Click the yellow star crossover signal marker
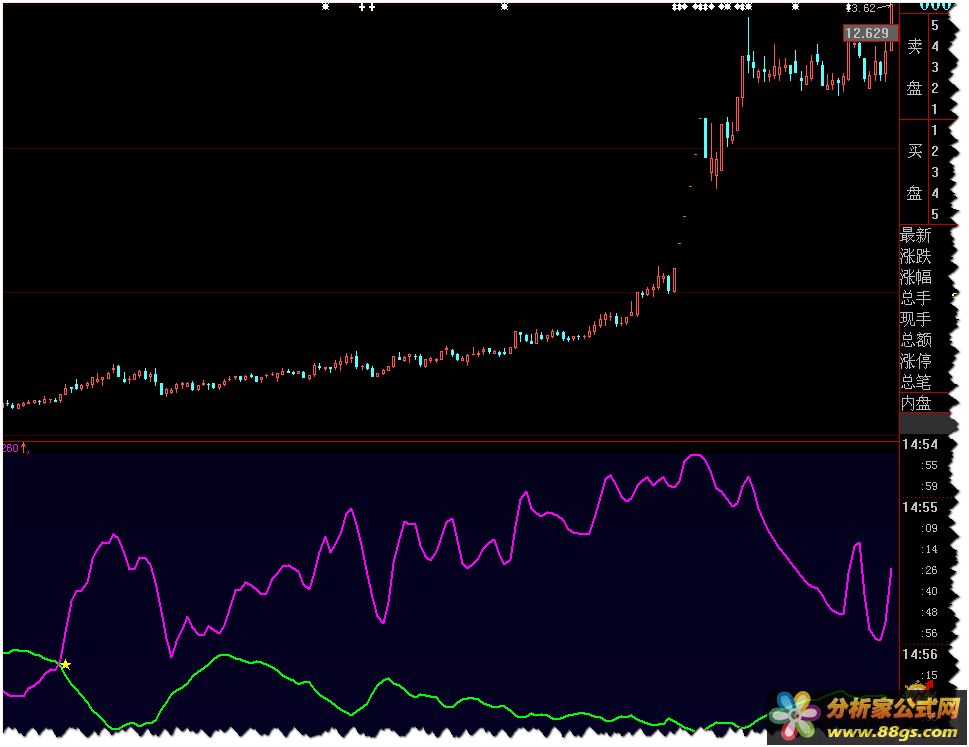The image size is (969, 747). coord(66,665)
